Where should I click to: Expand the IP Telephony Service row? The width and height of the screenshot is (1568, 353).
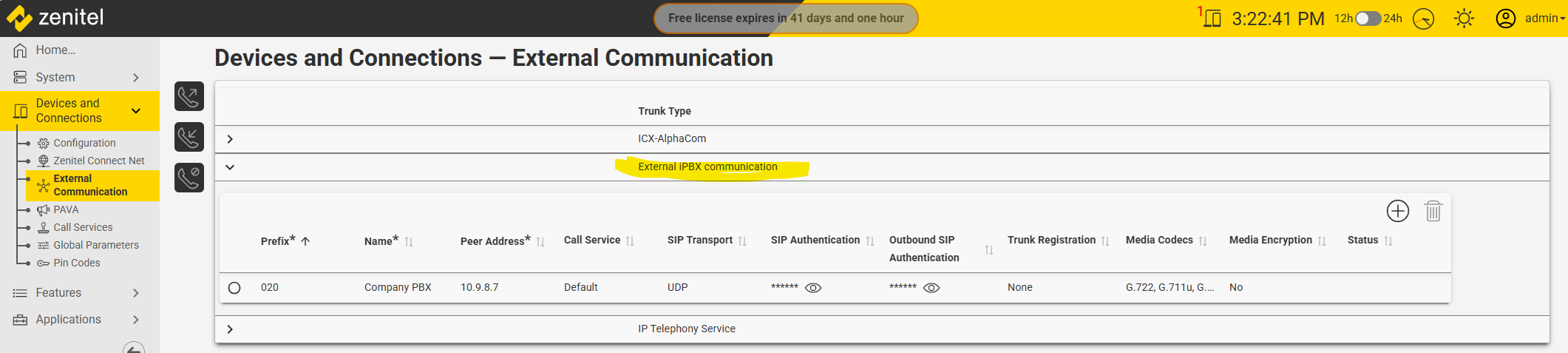(230, 329)
